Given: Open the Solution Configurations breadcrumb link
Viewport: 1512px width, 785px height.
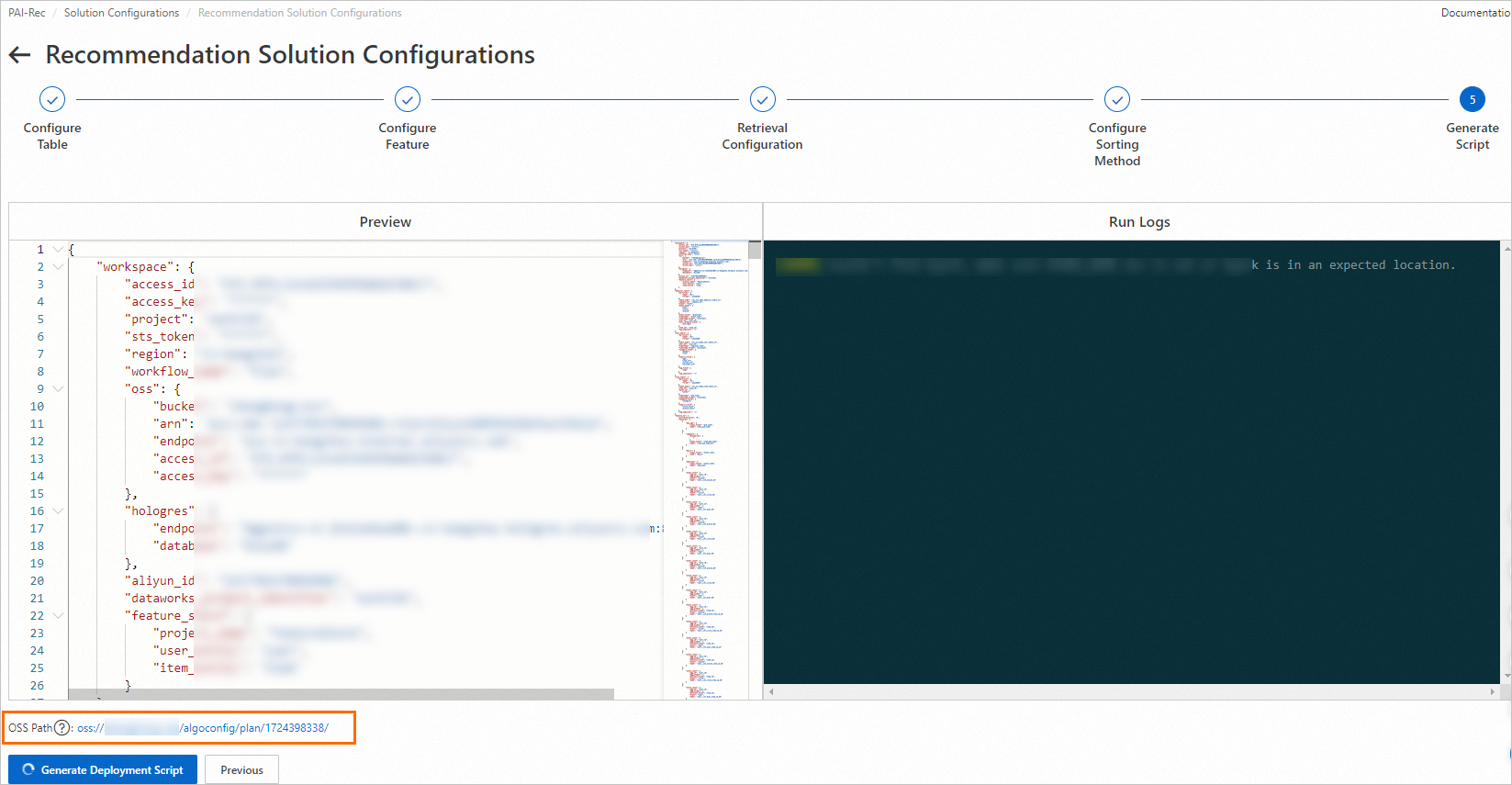Looking at the screenshot, I should point(121,13).
